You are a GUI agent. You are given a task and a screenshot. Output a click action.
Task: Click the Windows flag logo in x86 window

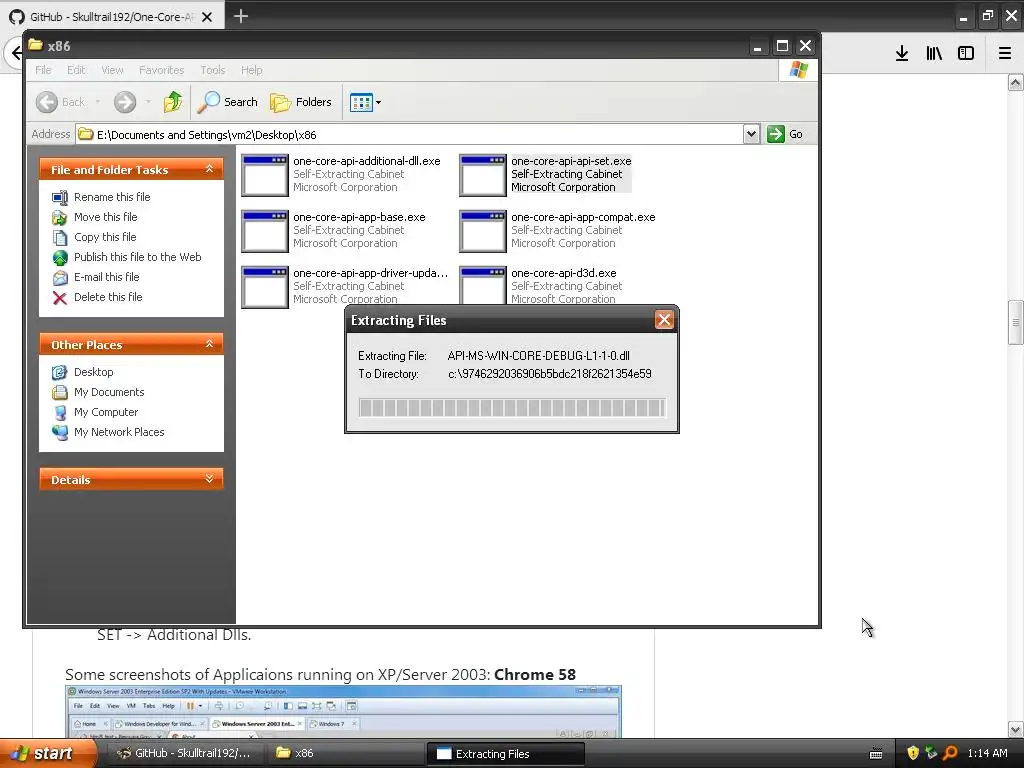(x=798, y=70)
